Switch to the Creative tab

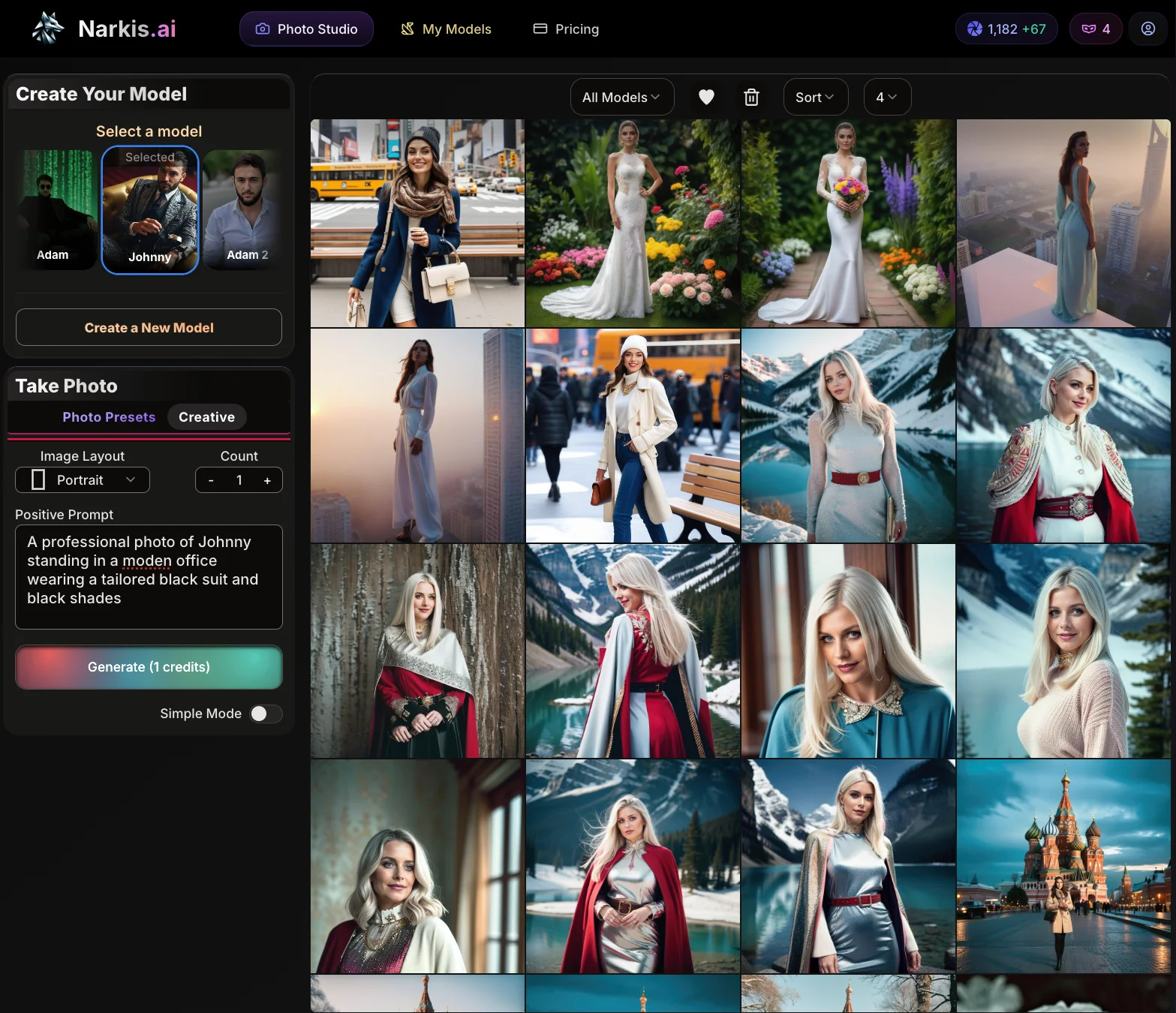tap(206, 417)
